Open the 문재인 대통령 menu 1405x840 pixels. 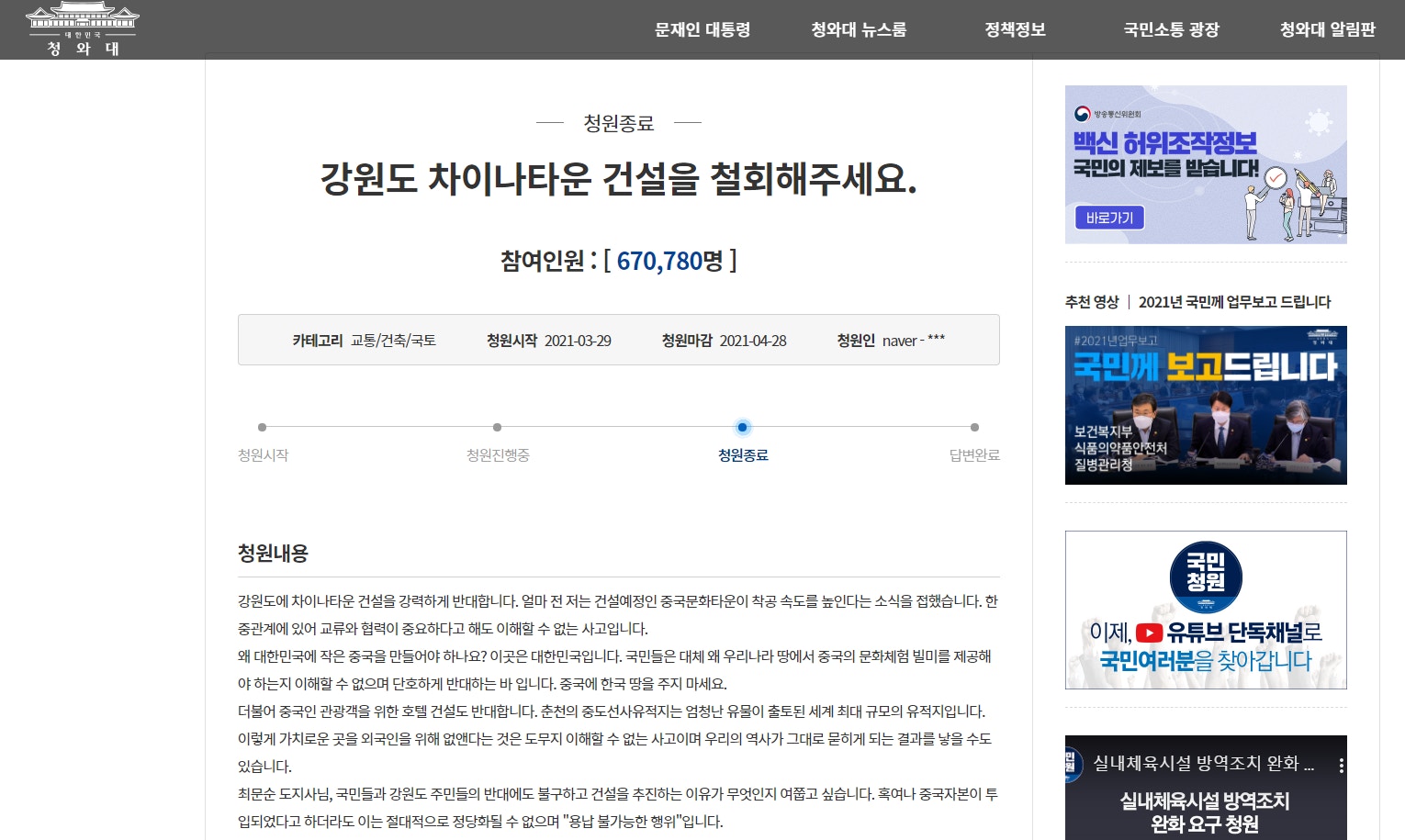coord(702,29)
